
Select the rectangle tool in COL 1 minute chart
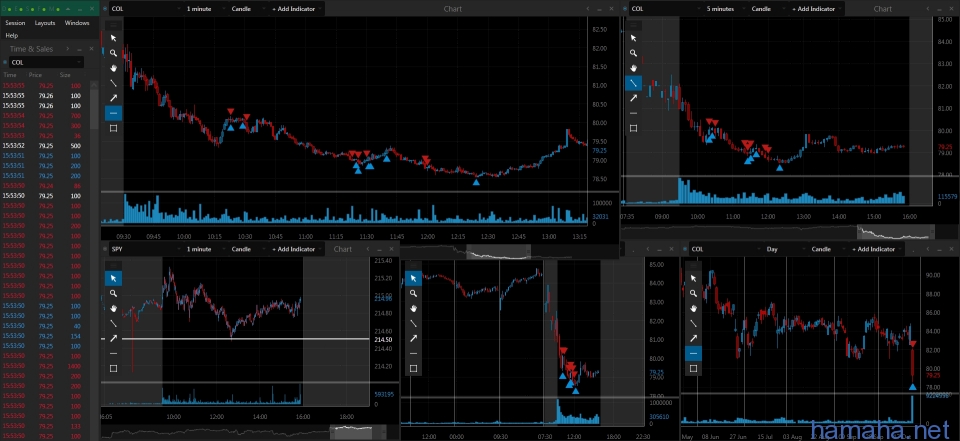click(x=113, y=128)
